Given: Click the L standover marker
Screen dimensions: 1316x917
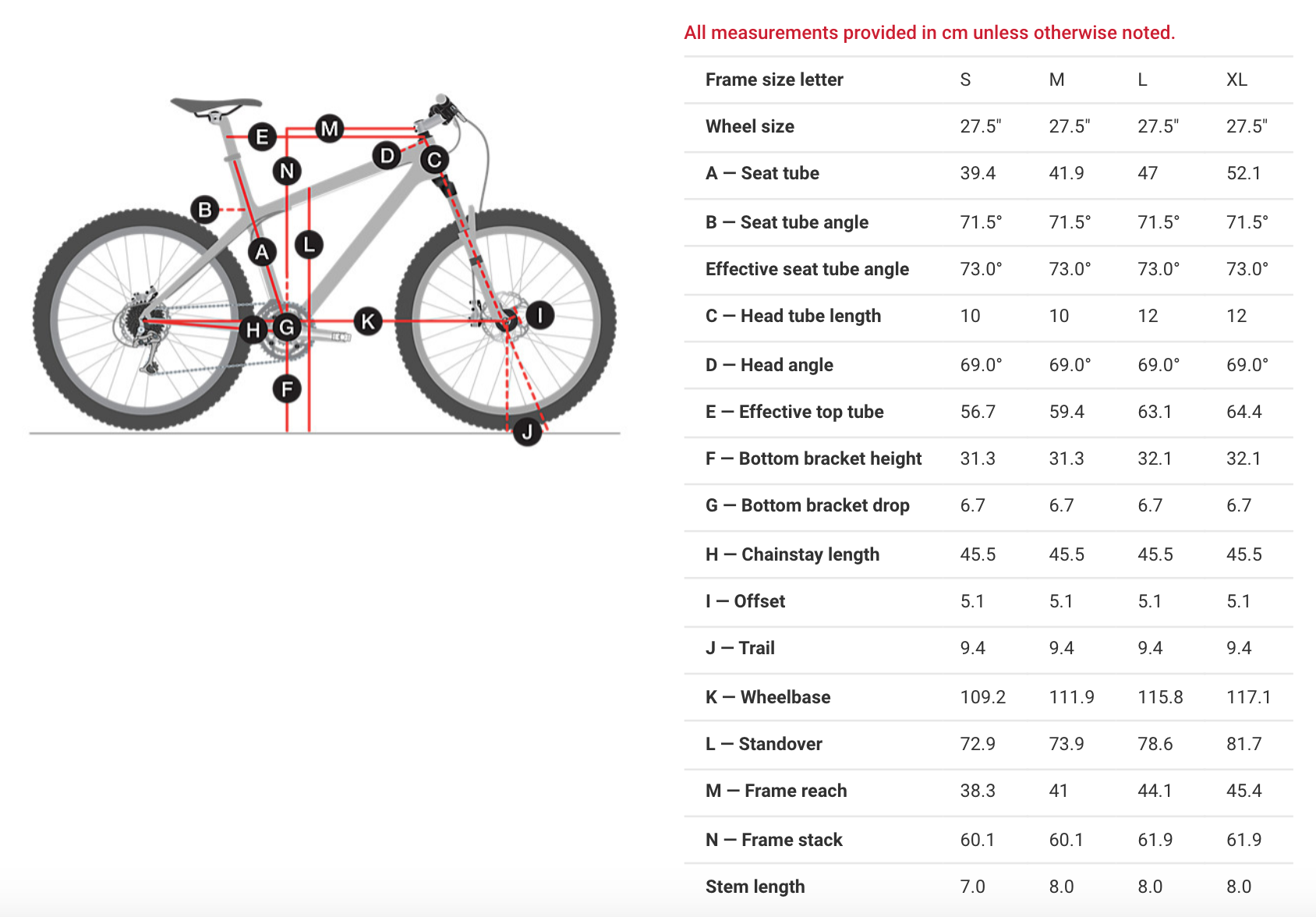Looking at the screenshot, I should coord(309,245).
